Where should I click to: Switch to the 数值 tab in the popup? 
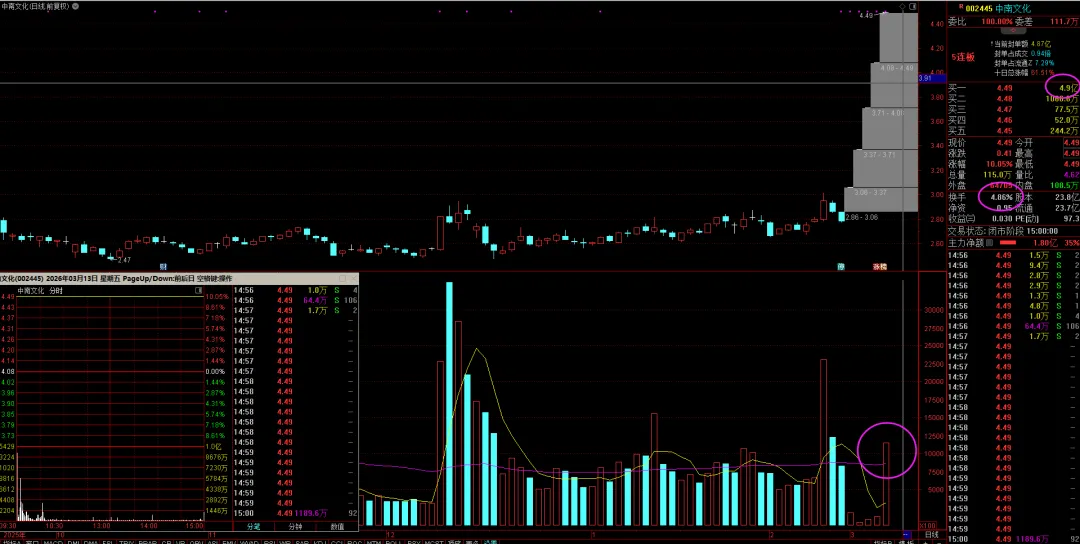coord(337,526)
